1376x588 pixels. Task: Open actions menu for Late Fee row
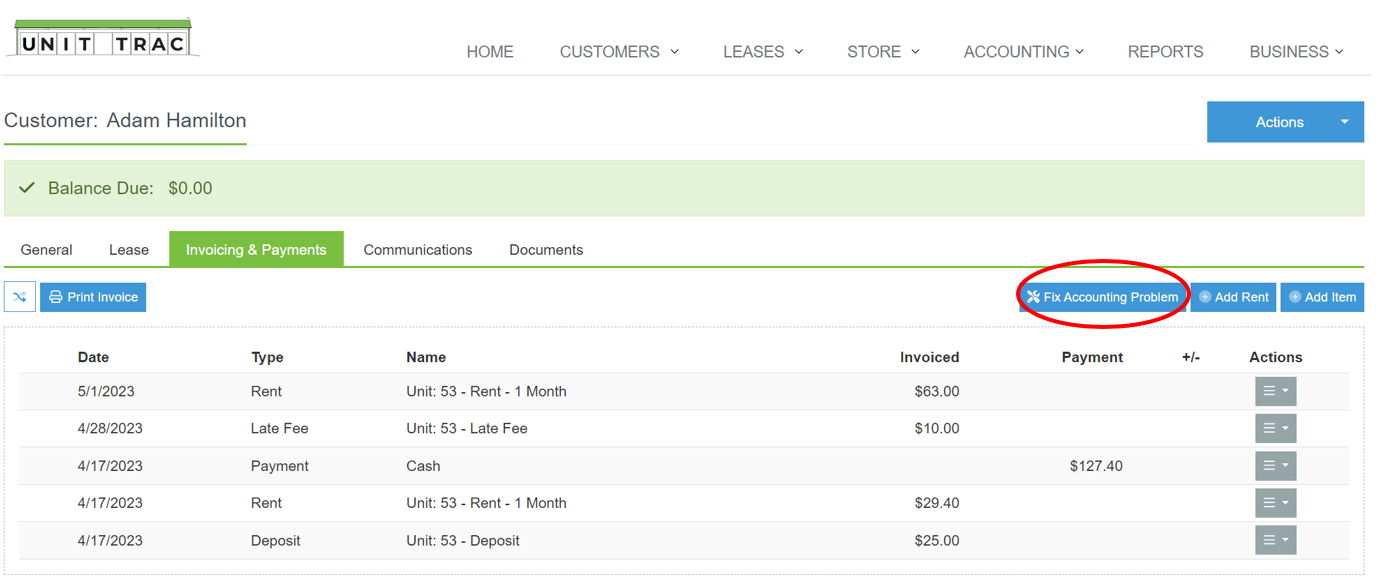(1276, 428)
